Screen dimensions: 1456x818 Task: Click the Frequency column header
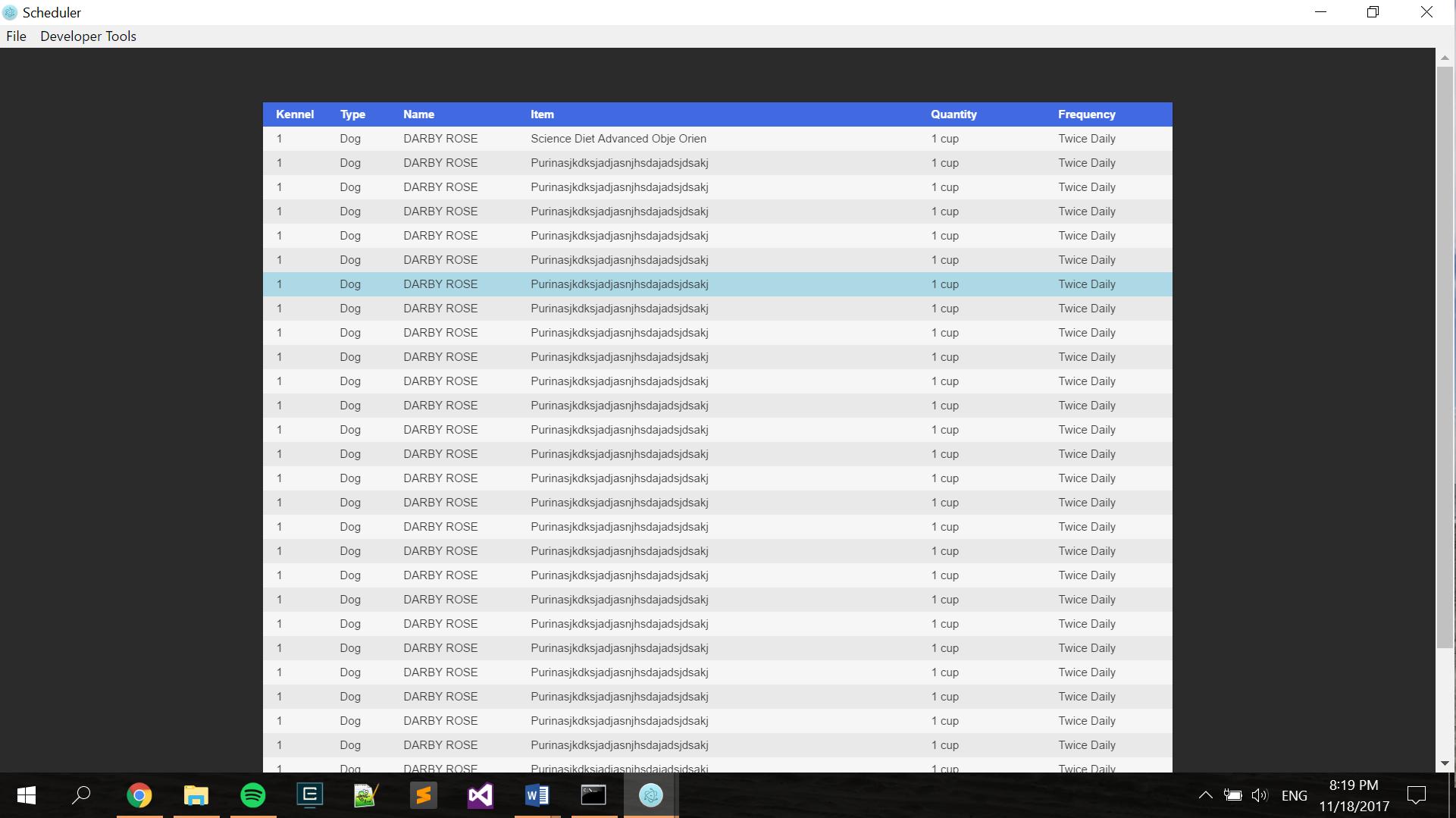[1086, 114]
